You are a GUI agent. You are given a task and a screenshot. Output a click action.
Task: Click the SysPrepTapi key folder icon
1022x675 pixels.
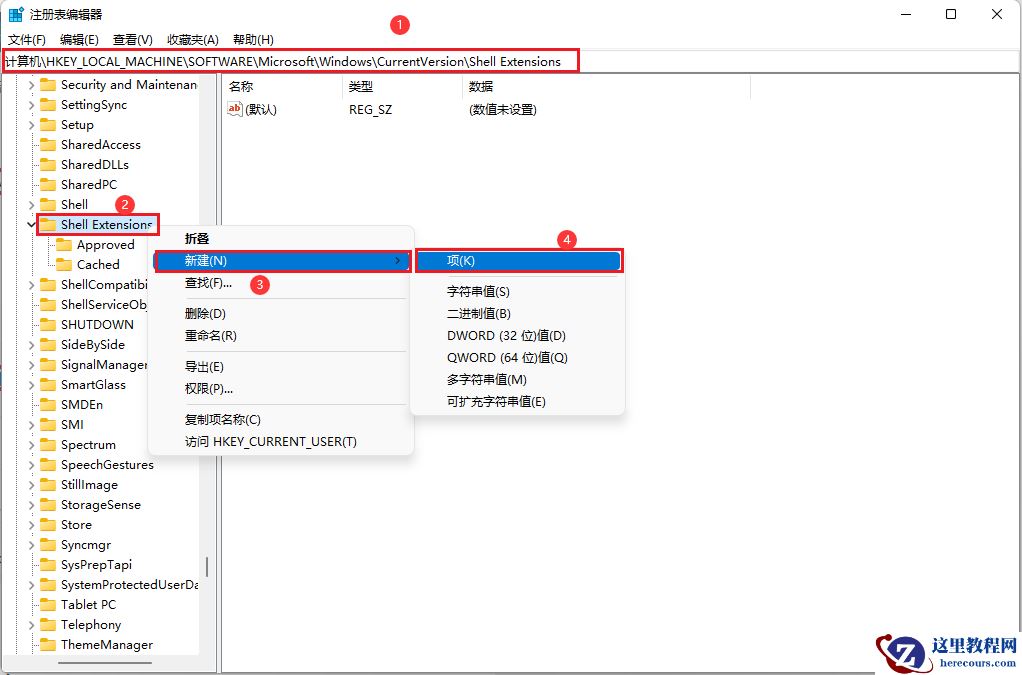click(49, 564)
